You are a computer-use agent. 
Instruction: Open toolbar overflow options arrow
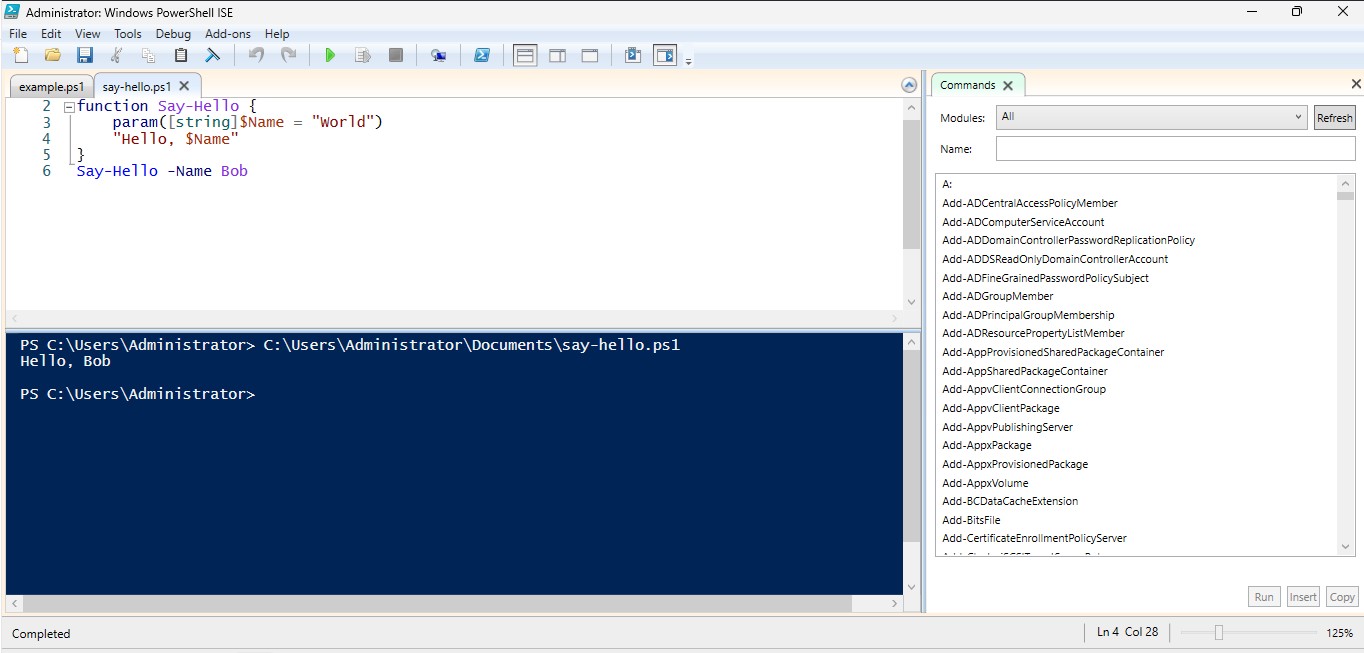(x=688, y=61)
